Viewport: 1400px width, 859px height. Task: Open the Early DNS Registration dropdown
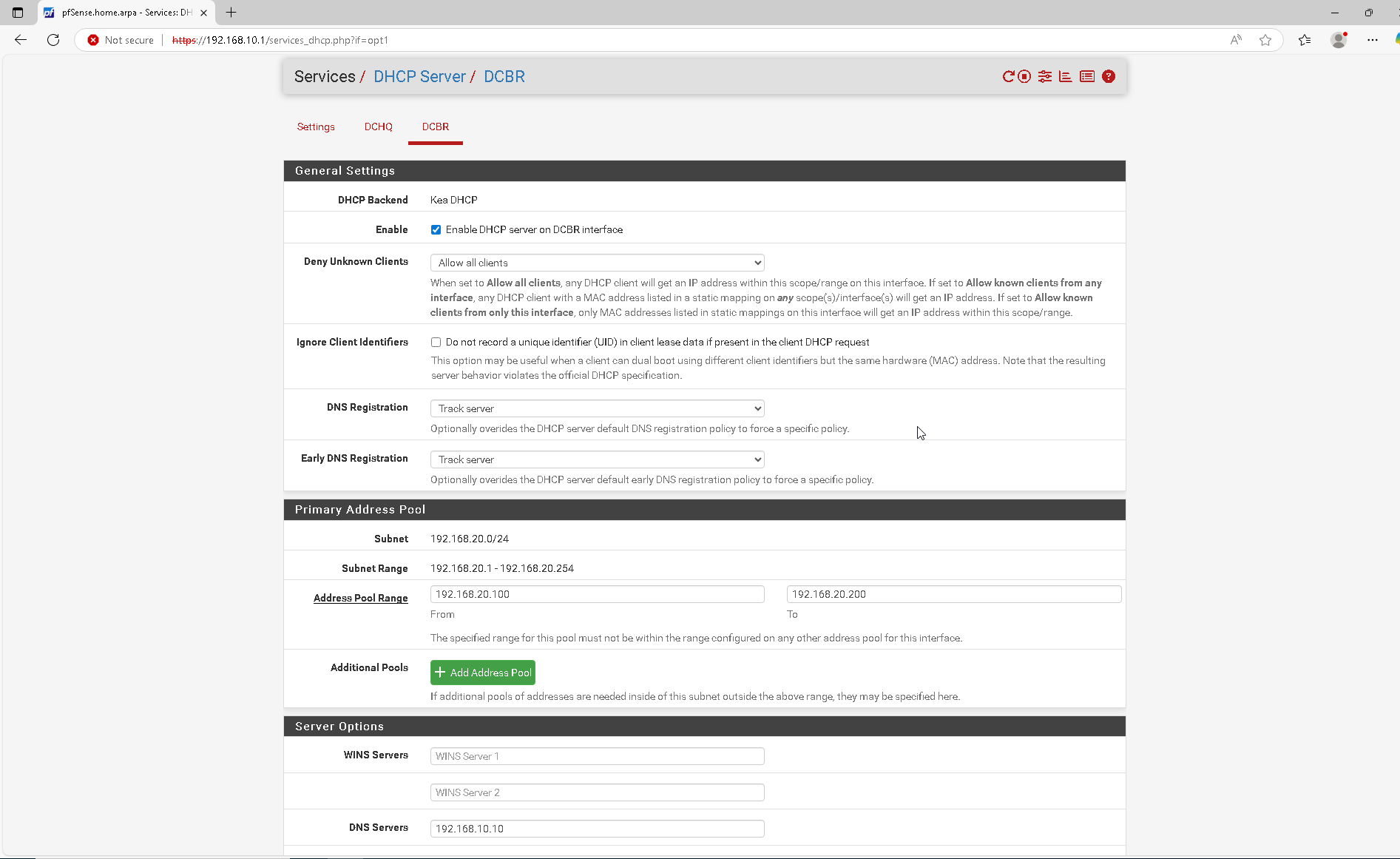598,459
